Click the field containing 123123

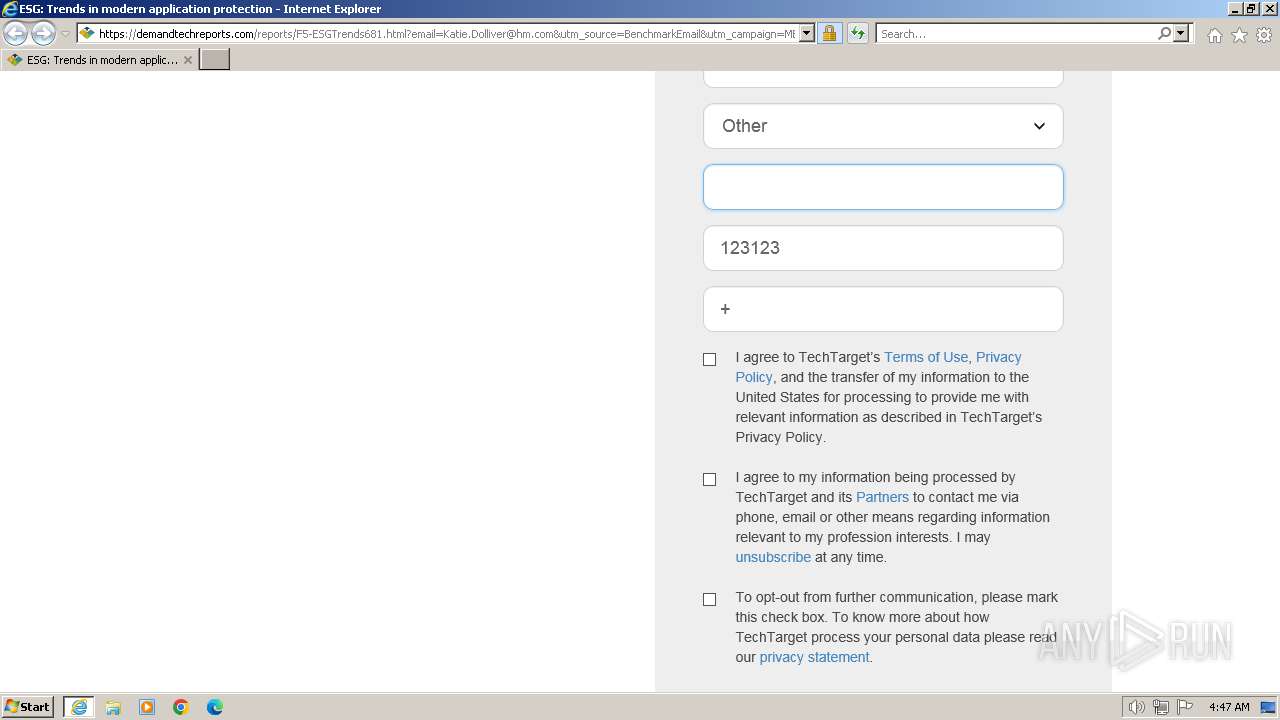(x=883, y=248)
